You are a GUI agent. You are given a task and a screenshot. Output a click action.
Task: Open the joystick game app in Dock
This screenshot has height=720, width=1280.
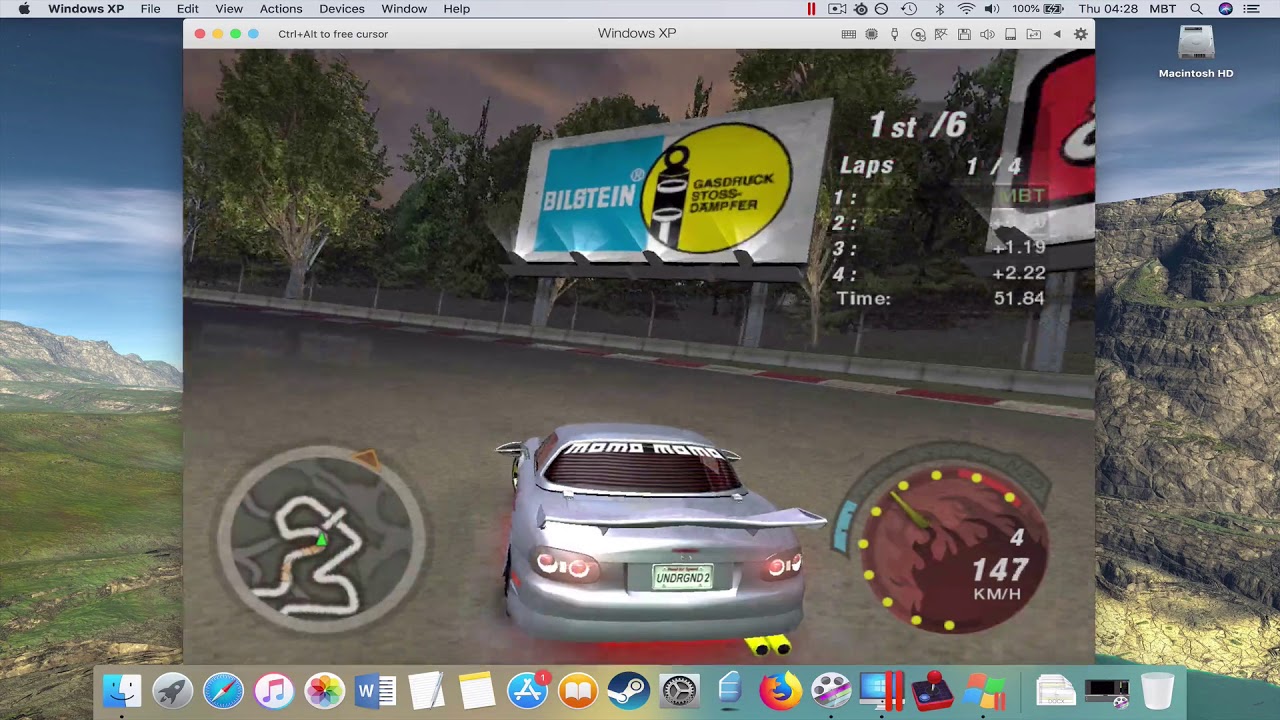point(934,691)
